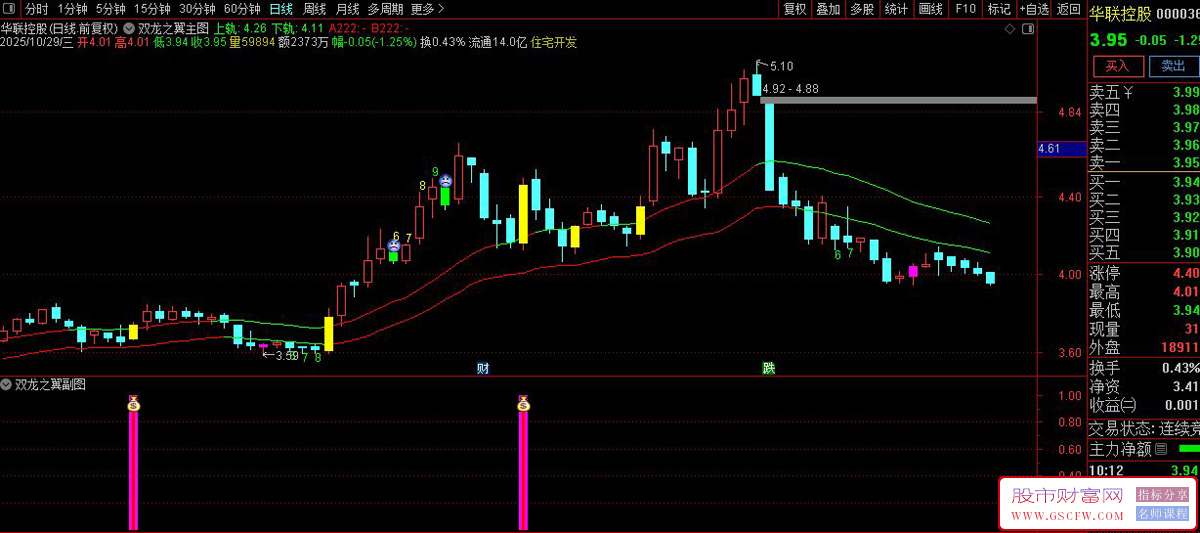The width and height of the screenshot is (1200, 533).
Task: Click the 上轨: 4.26 indicator value
Action: (x=240, y=28)
